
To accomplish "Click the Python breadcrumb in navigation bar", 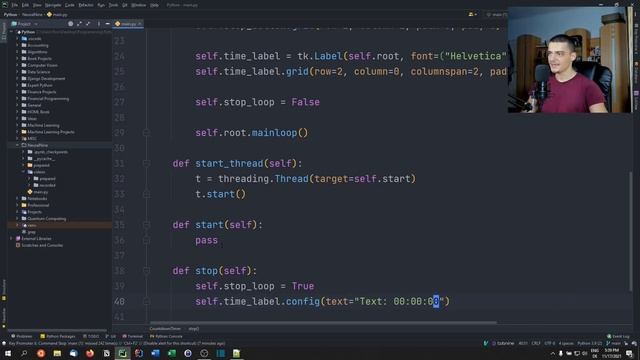I will point(10,14).
